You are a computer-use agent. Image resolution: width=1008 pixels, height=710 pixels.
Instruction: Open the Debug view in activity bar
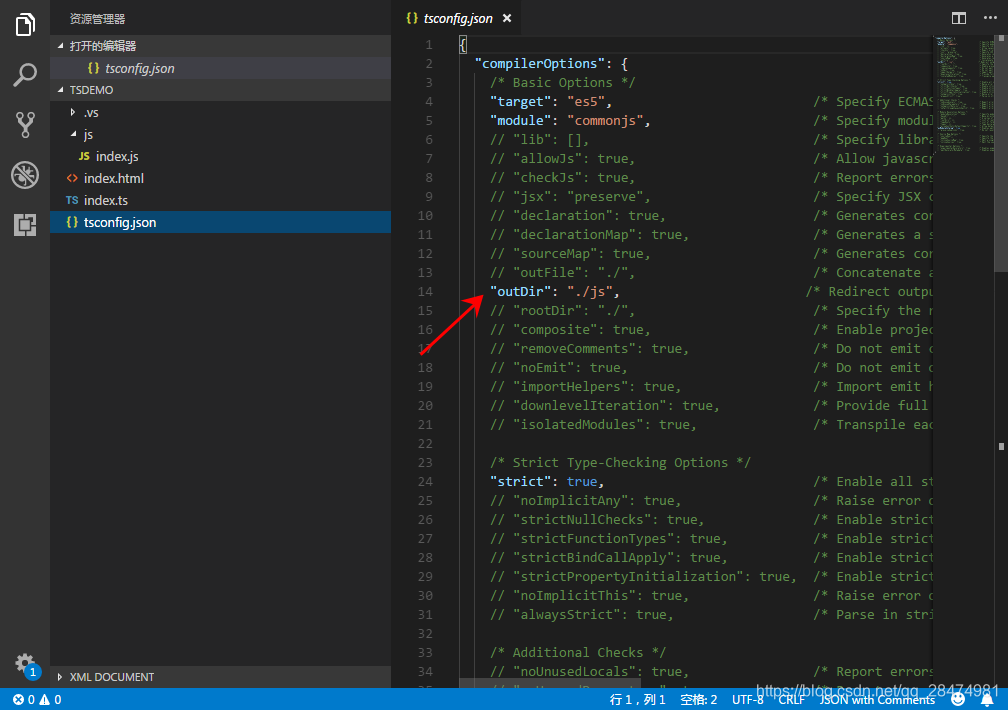pos(25,175)
